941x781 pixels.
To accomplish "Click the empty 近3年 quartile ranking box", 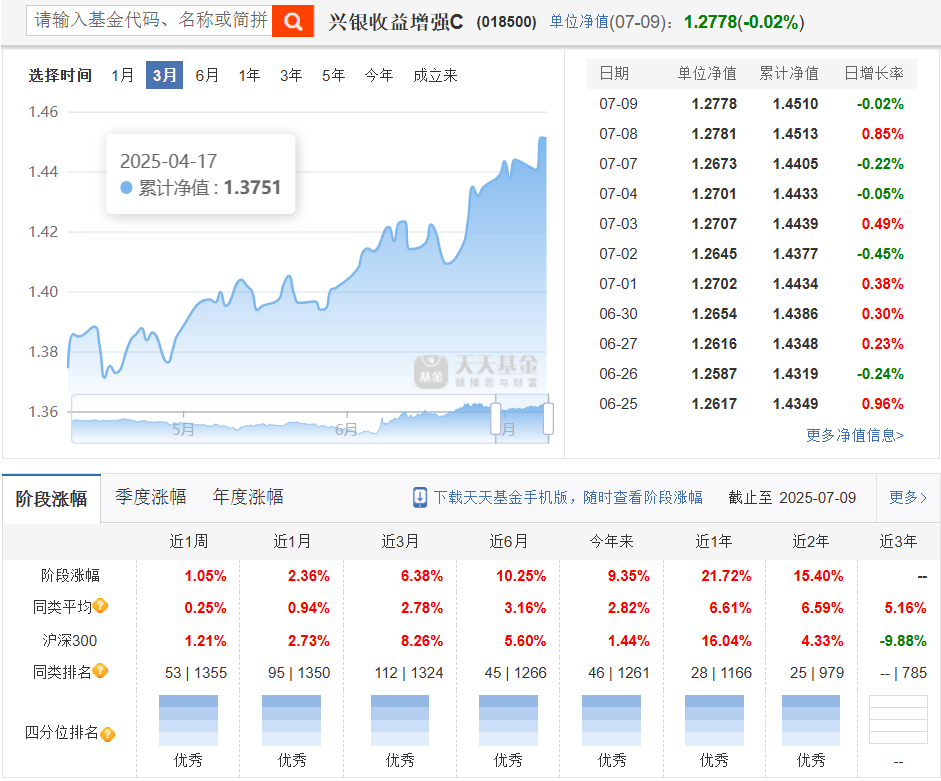I will click(898, 720).
